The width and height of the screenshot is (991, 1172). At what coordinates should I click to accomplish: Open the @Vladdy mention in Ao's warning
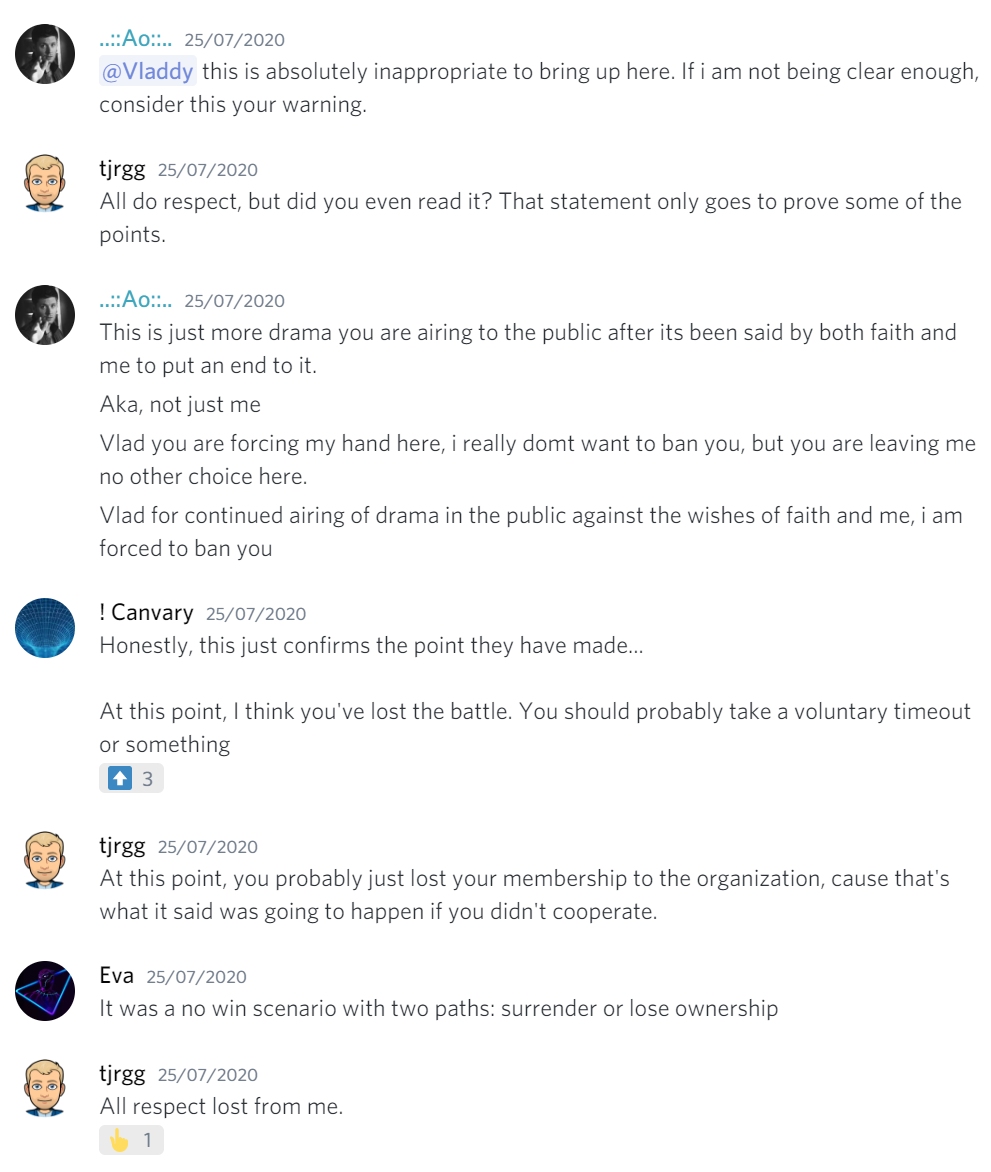pos(147,72)
